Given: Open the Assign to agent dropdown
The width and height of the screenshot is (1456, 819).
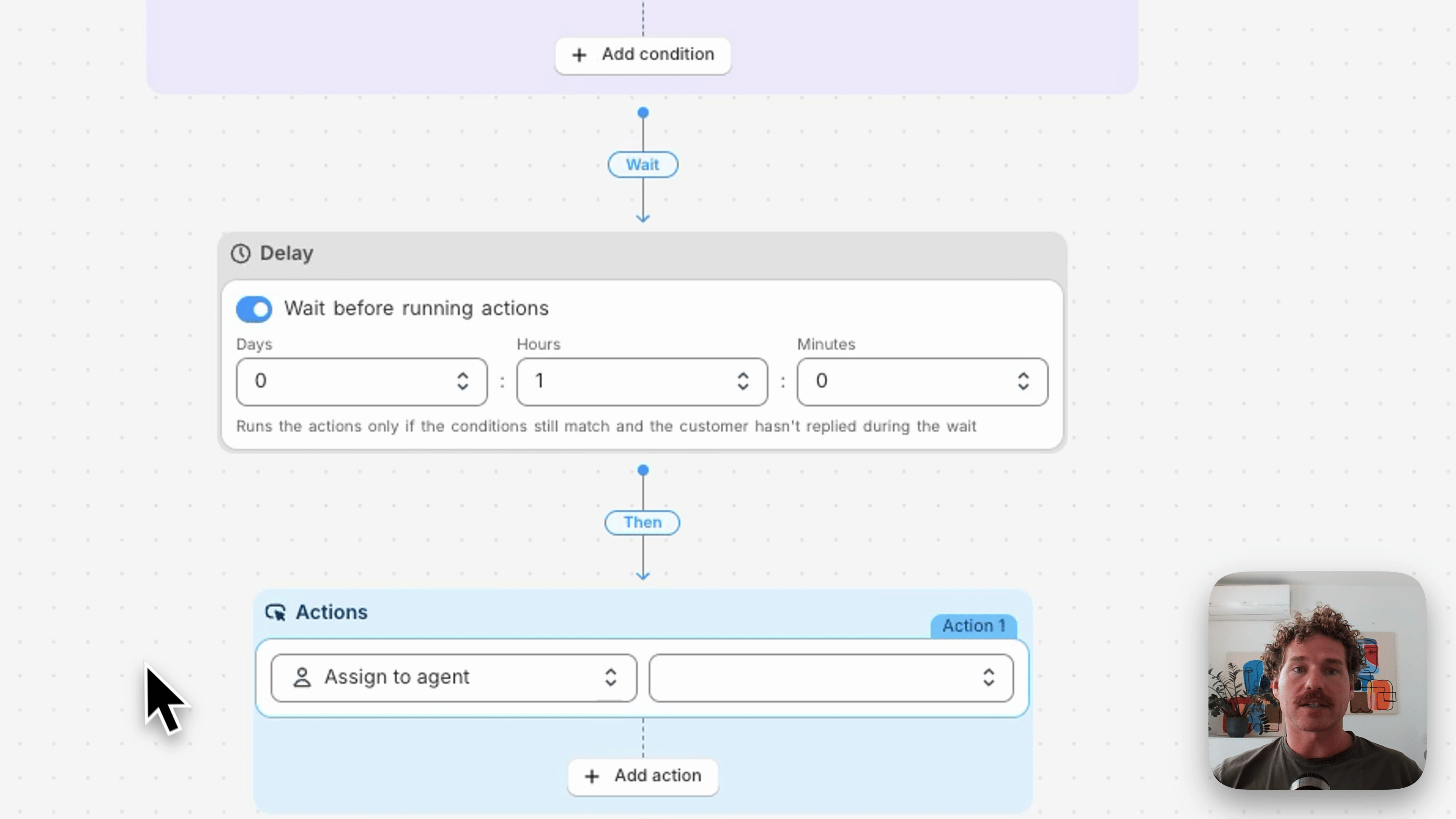Looking at the screenshot, I should (454, 678).
